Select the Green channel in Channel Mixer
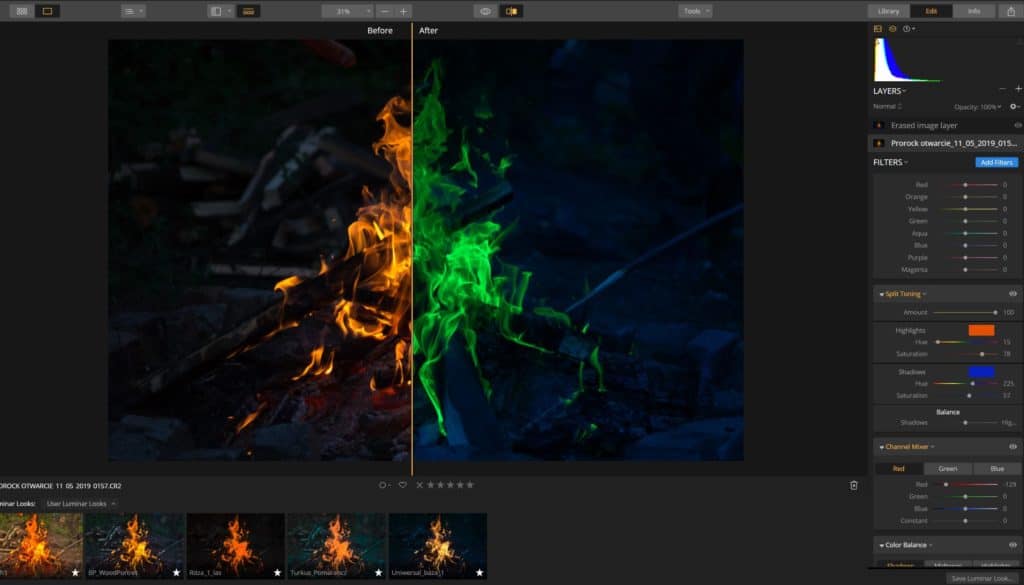 (x=946, y=467)
